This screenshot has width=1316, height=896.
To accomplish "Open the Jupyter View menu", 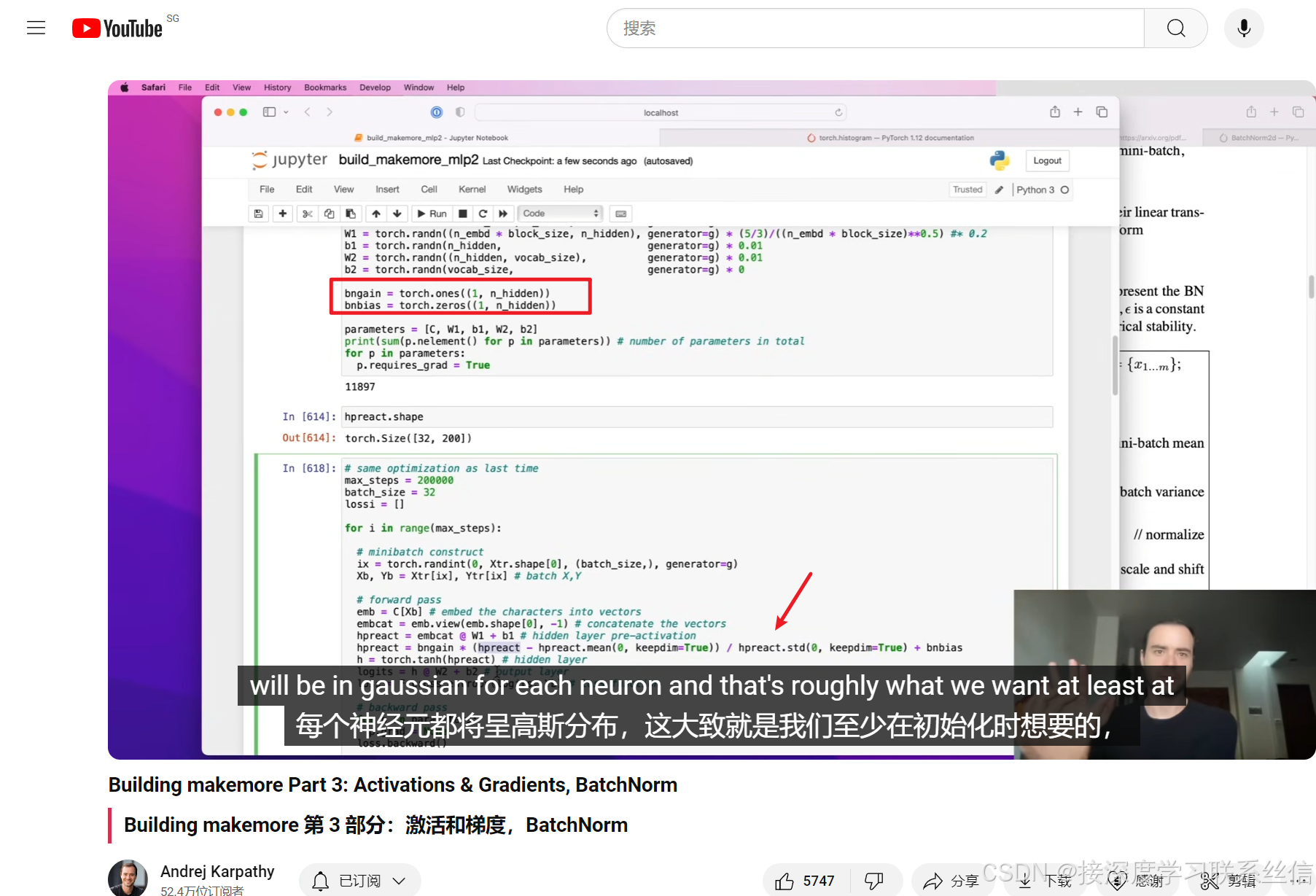I will (x=343, y=190).
